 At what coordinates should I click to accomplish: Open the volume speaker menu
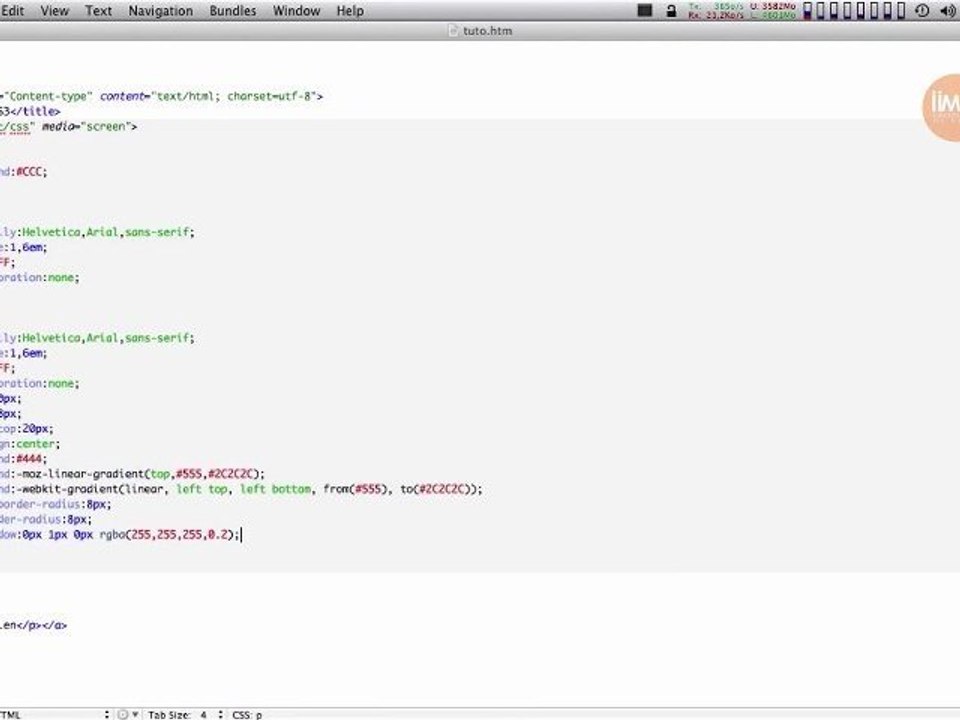coord(948,10)
